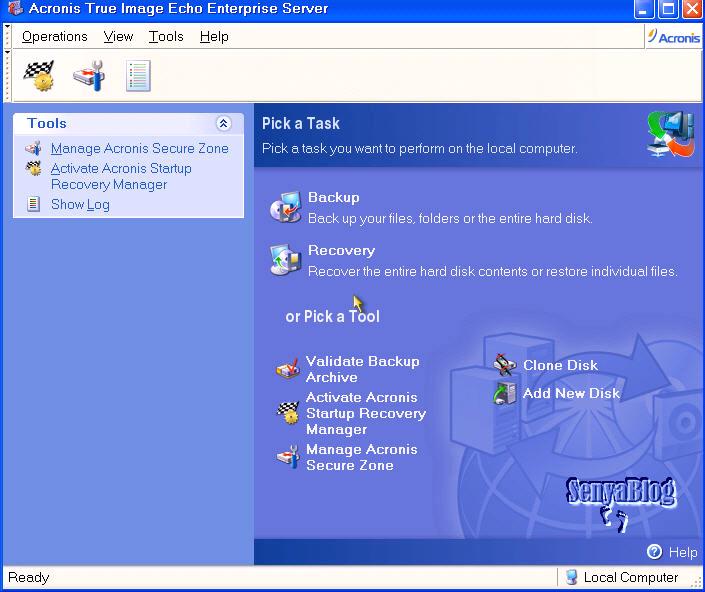Click the Show Log toolbar icon
705x592 pixels.
tap(138, 76)
